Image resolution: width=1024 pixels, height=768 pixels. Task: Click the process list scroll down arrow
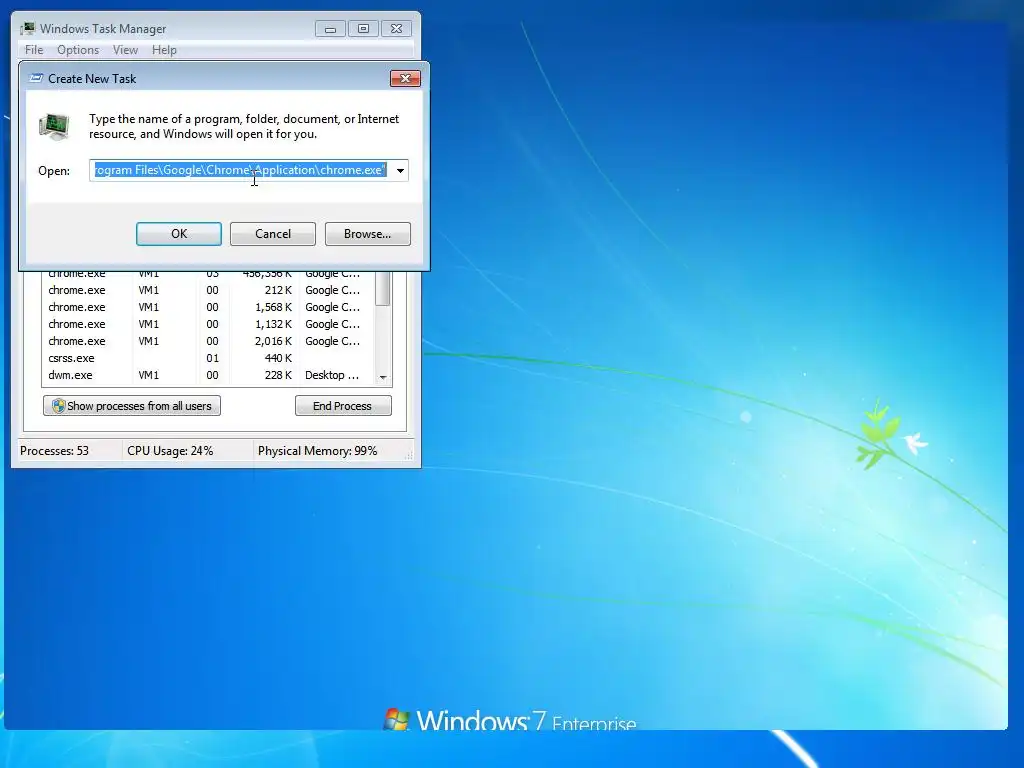pyautogui.click(x=383, y=377)
